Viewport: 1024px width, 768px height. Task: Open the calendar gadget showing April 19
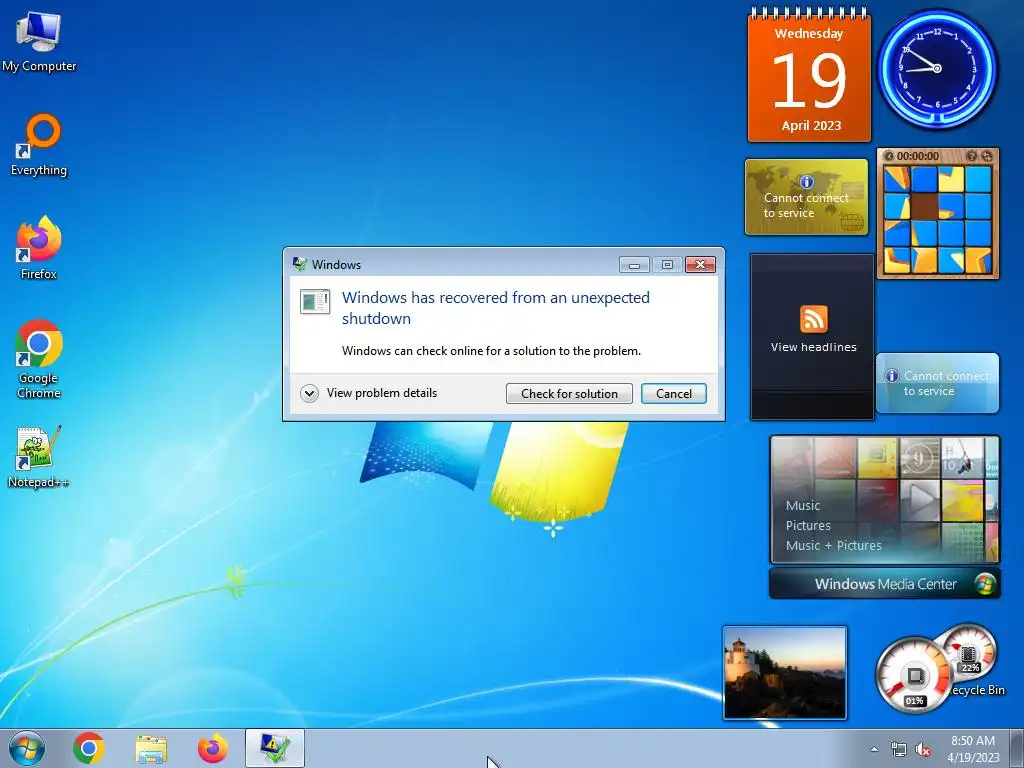pyautogui.click(x=809, y=76)
